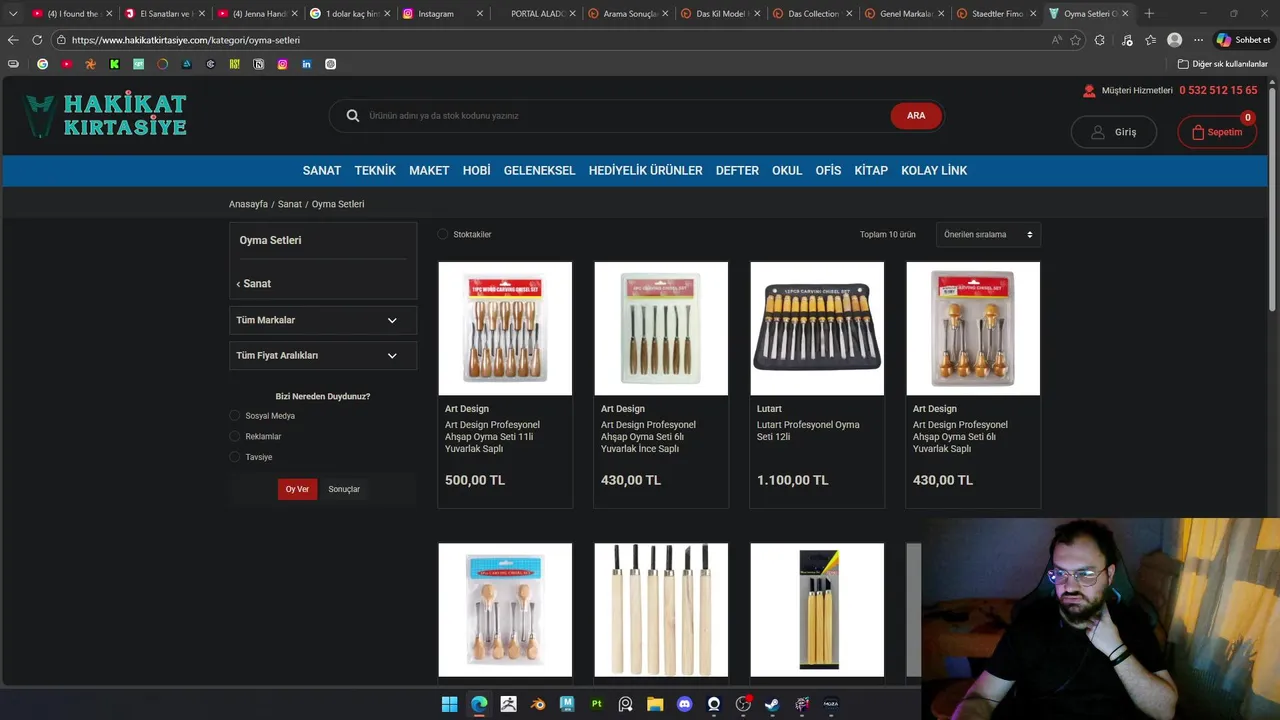The image size is (1280, 720).
Task: Click the Sonuçlar button
Action: (344, 489)
